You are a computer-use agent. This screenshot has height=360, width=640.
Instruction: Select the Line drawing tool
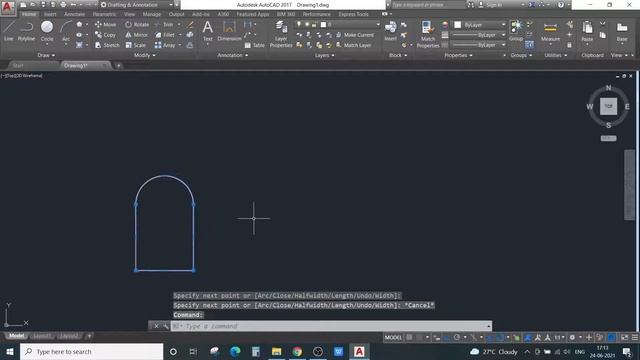9,31
